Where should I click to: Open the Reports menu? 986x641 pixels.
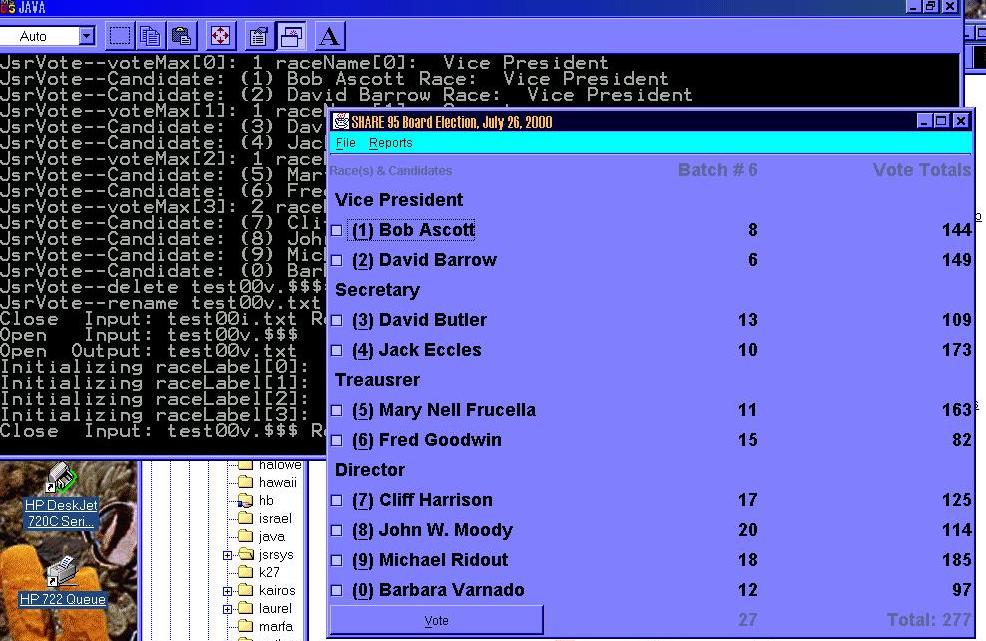[390, 143]
